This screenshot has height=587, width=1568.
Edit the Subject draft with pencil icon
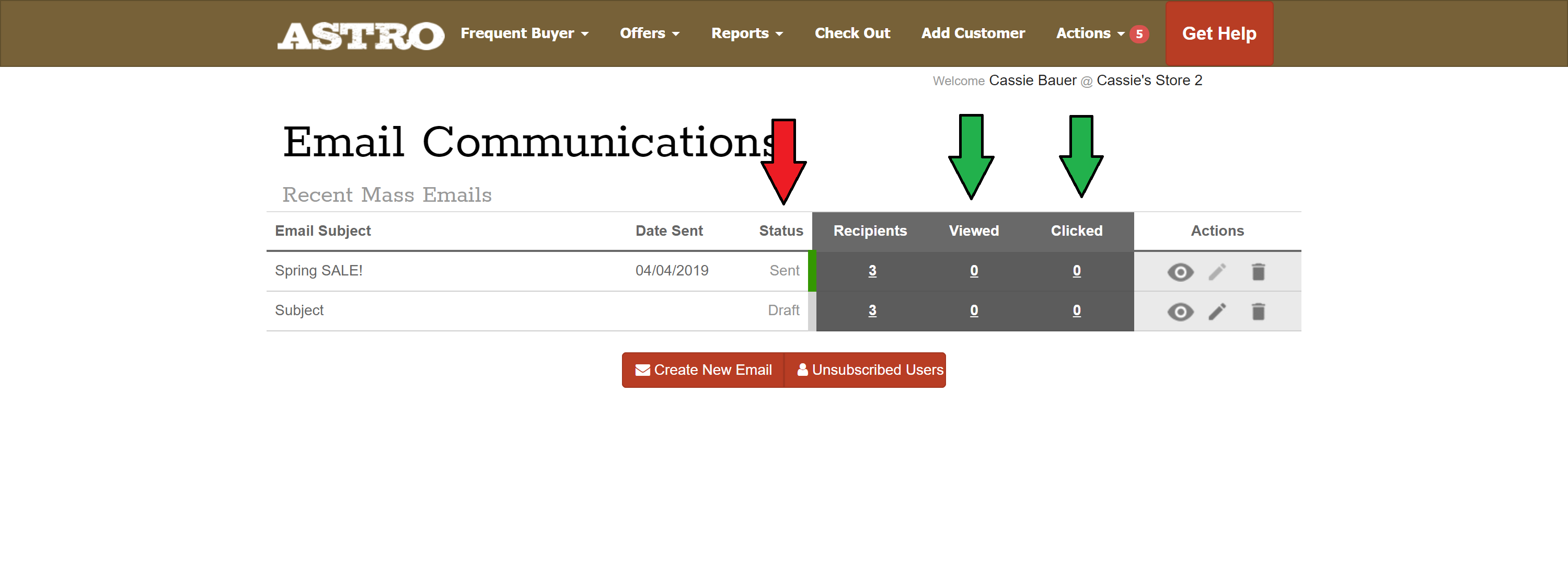coord(1217,312)
